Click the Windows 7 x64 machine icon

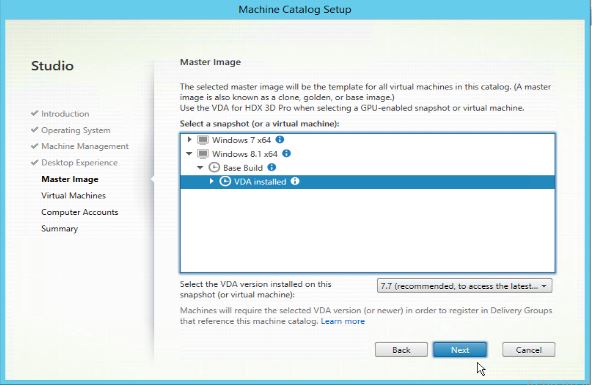pos(203,140)
